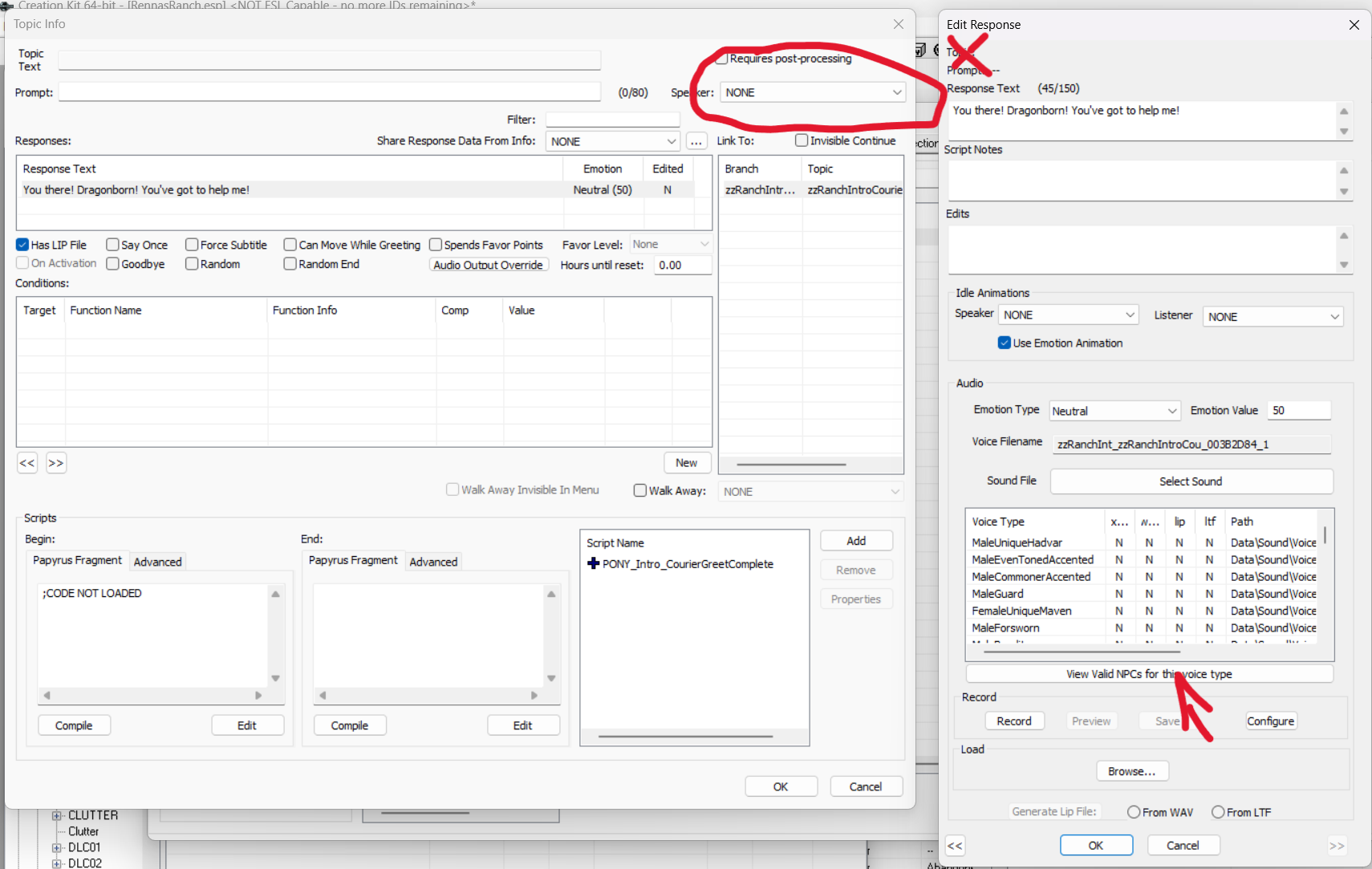Click the Filter input field
The height and width of the screenshot is (869, 1372).
click(x=613, y=120)
